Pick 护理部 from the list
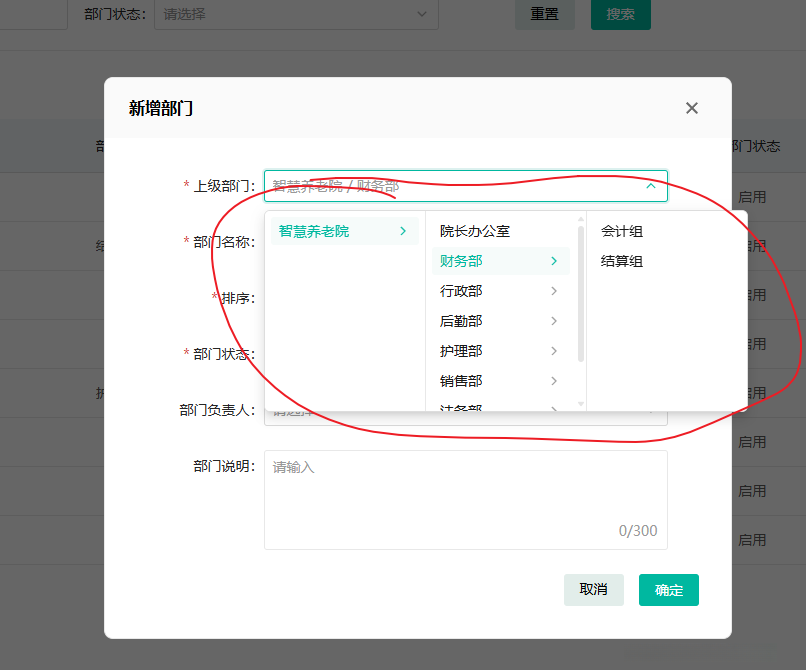Viewport: 806px width, 670px height. [461, 351]
